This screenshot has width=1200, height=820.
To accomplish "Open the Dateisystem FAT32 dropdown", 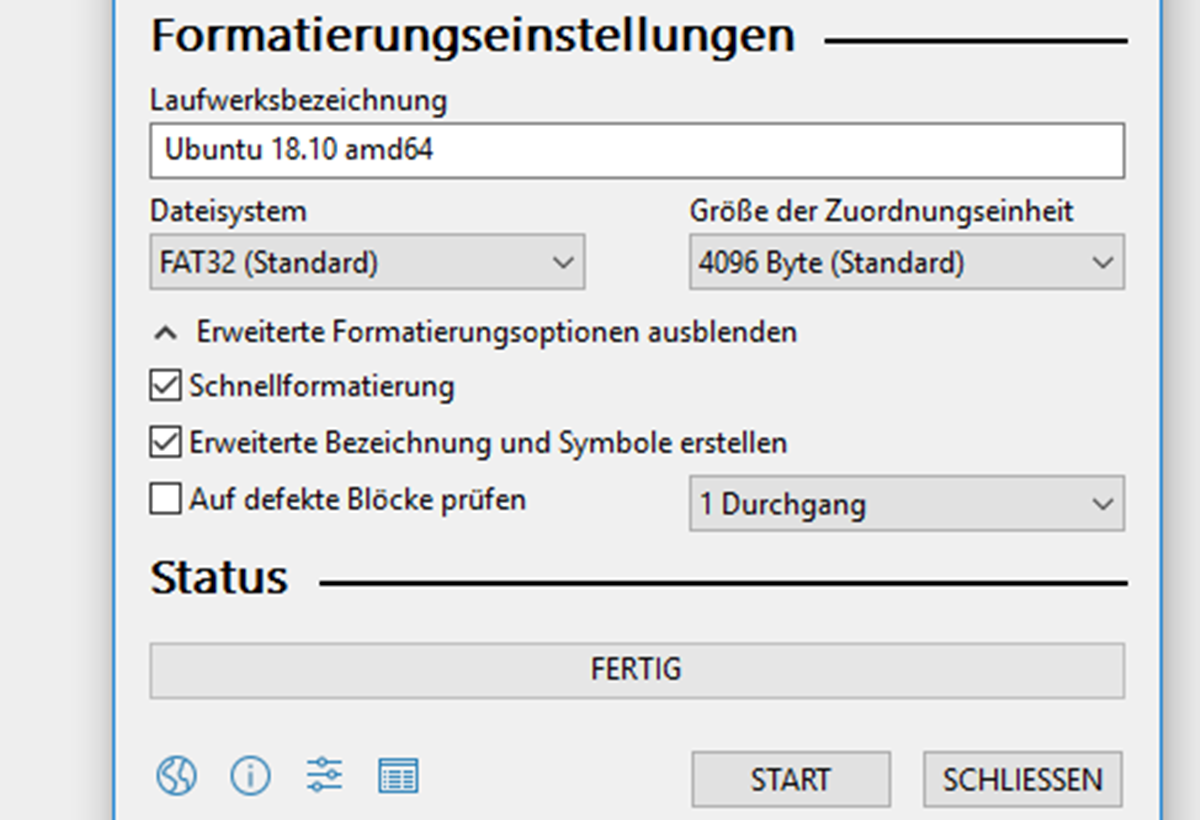I will [x=367, y=263].
